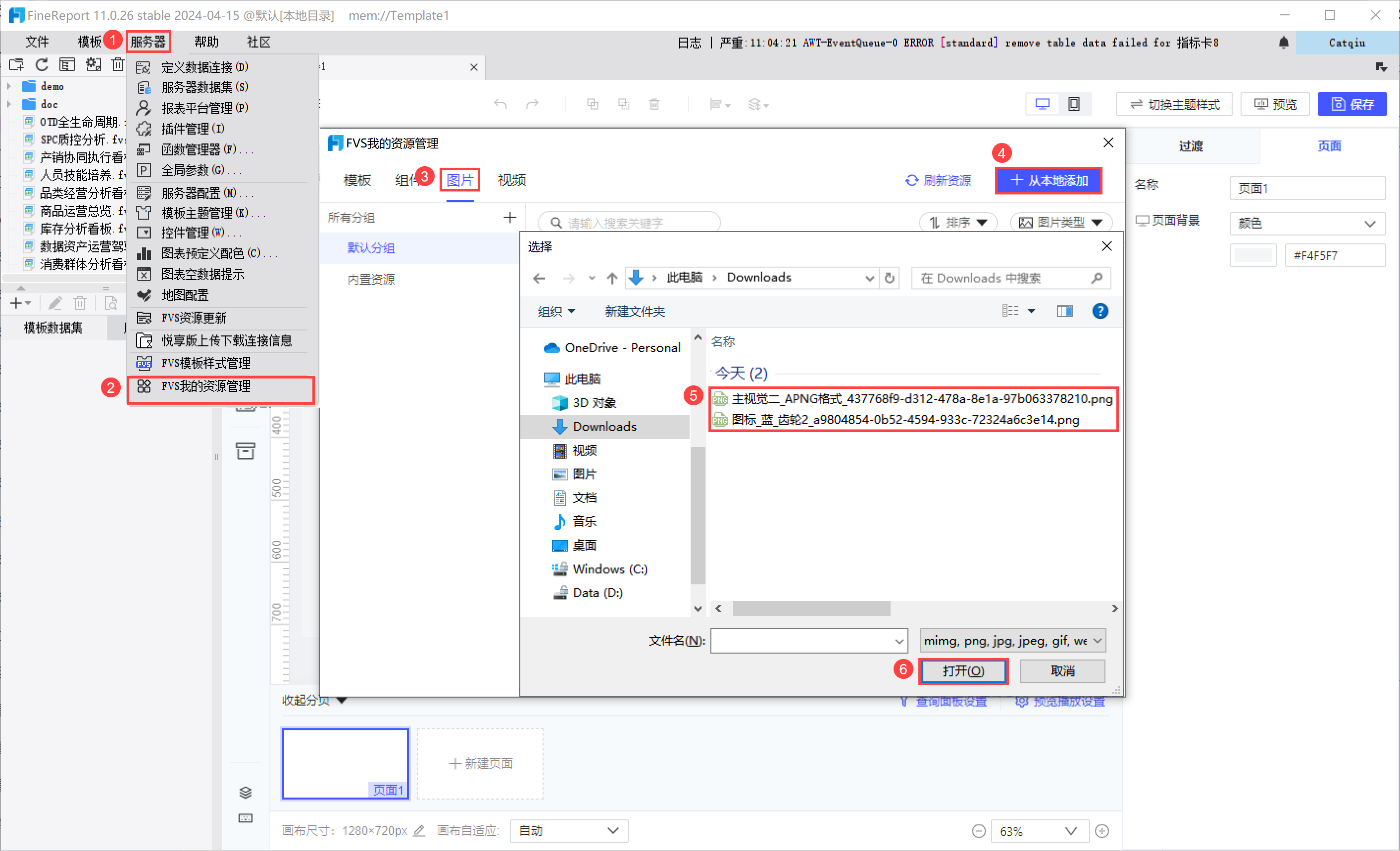Image resolution: width=1400 pixels, height=851 pixels.
Task: Click the delete trash icon in the file tree toolbar
Action: (118, 65)
